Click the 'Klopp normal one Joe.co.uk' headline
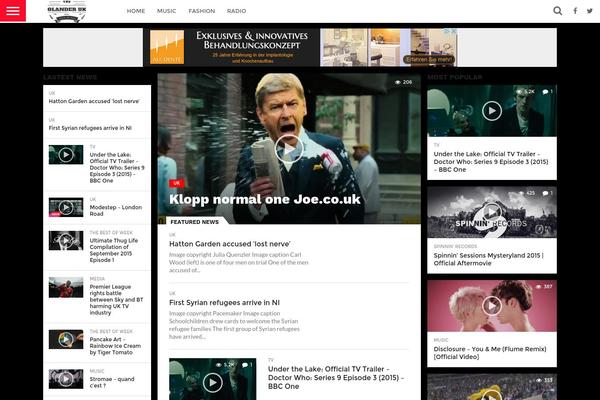 point(264,198)
